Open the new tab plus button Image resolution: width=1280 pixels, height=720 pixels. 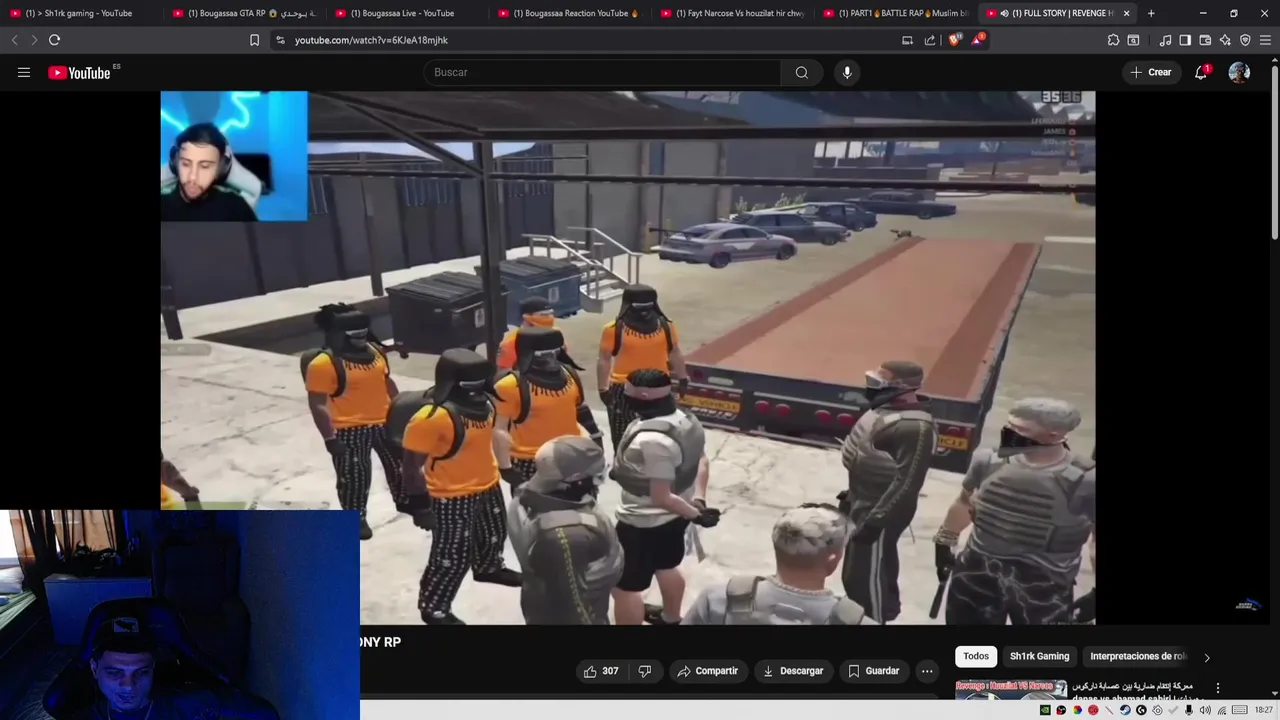(1151, 13)
